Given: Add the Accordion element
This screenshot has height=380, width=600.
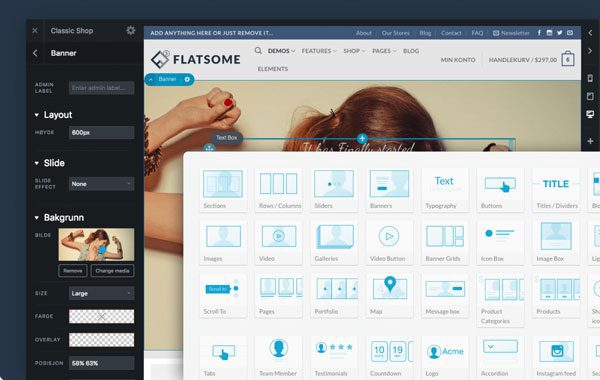Looking at the screenshot, I should pyautogui.click(x=501, y=357).
